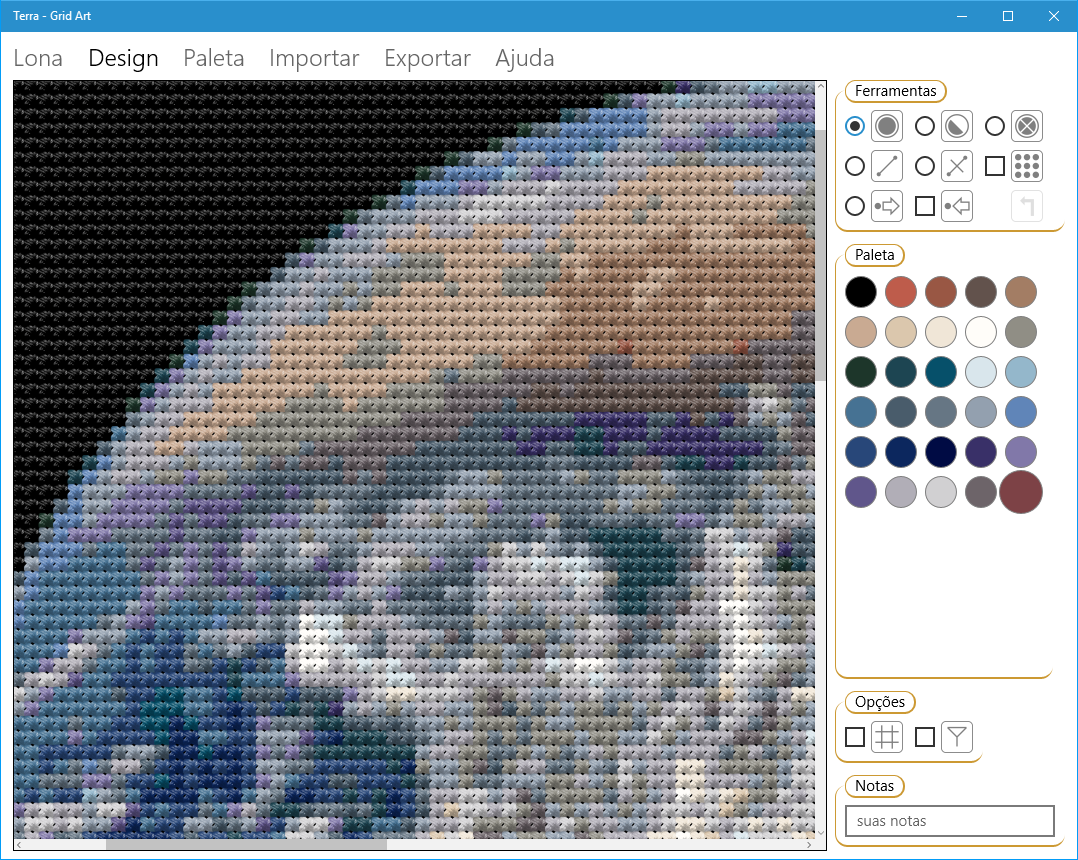Click the funnel filter icon in Opções
Screen dimensions: 1078x860
point(957,737)
